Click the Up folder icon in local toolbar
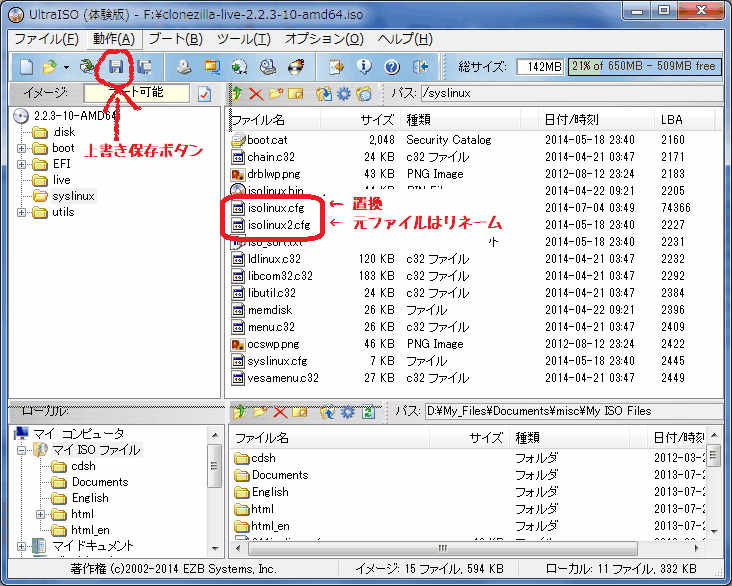The width and height of the screenshot is (732, 586). click(x=239, y=412)
